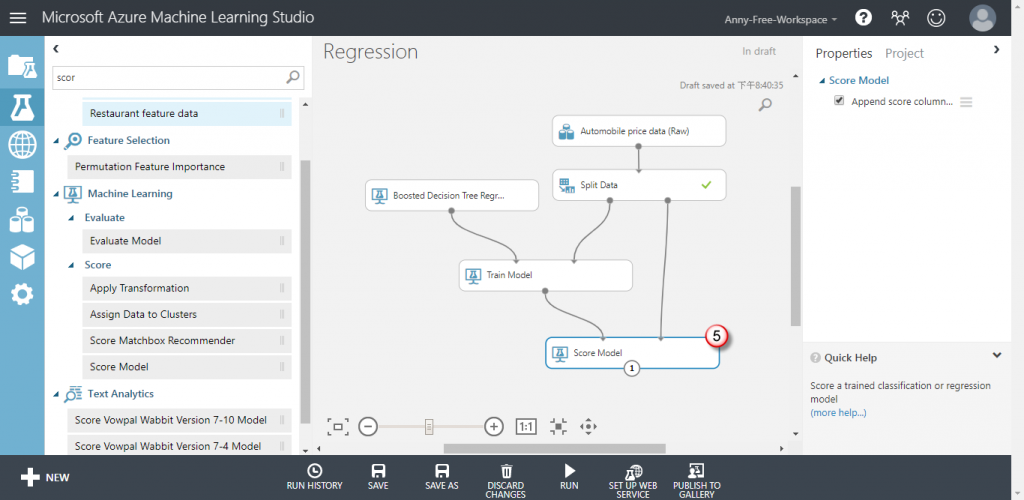The image size is (1024, 500).
Task: Open Settings gear icon in sidebar
Action: pyautogui.click(x=22, y=295)
